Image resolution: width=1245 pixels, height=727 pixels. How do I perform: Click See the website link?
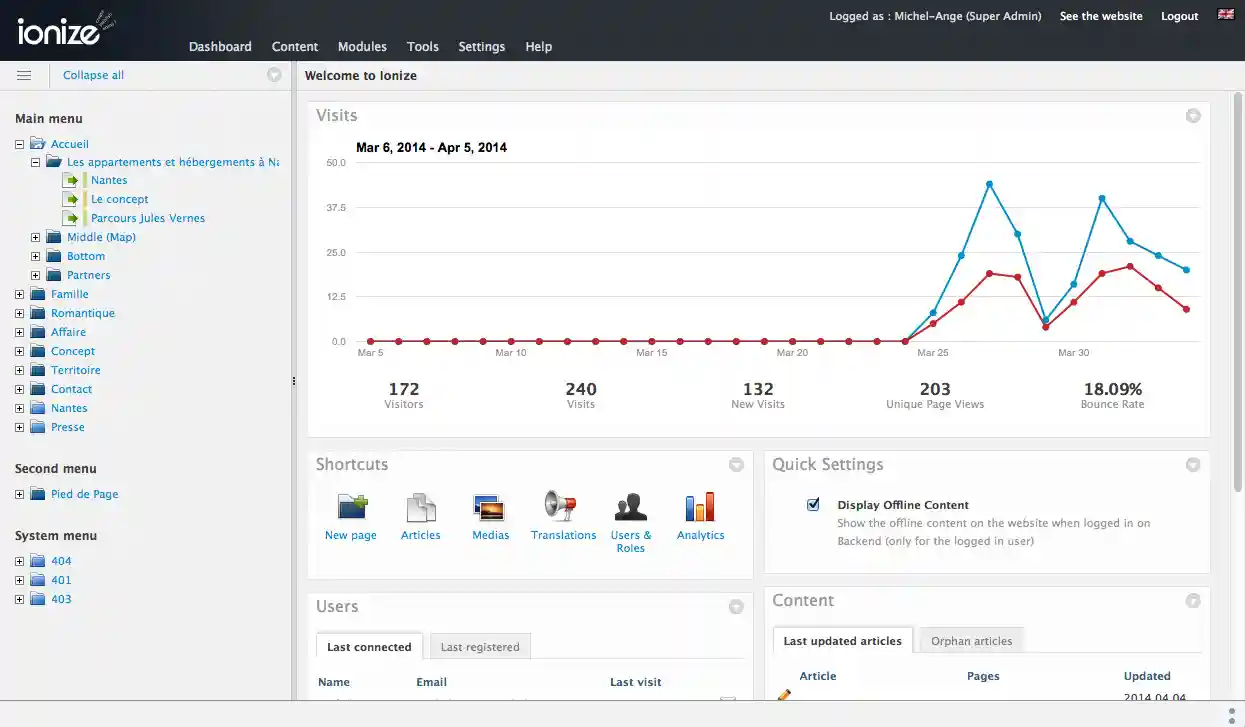pos(1101,16)
